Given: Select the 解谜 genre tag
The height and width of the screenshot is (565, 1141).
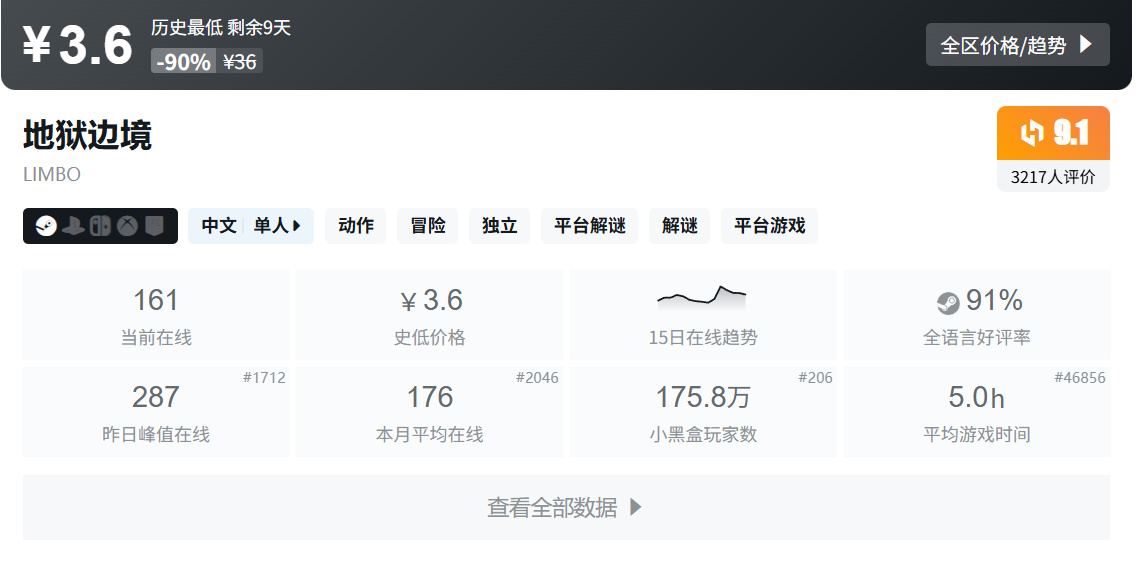Looking at the screenshot, I should point(680,226).
